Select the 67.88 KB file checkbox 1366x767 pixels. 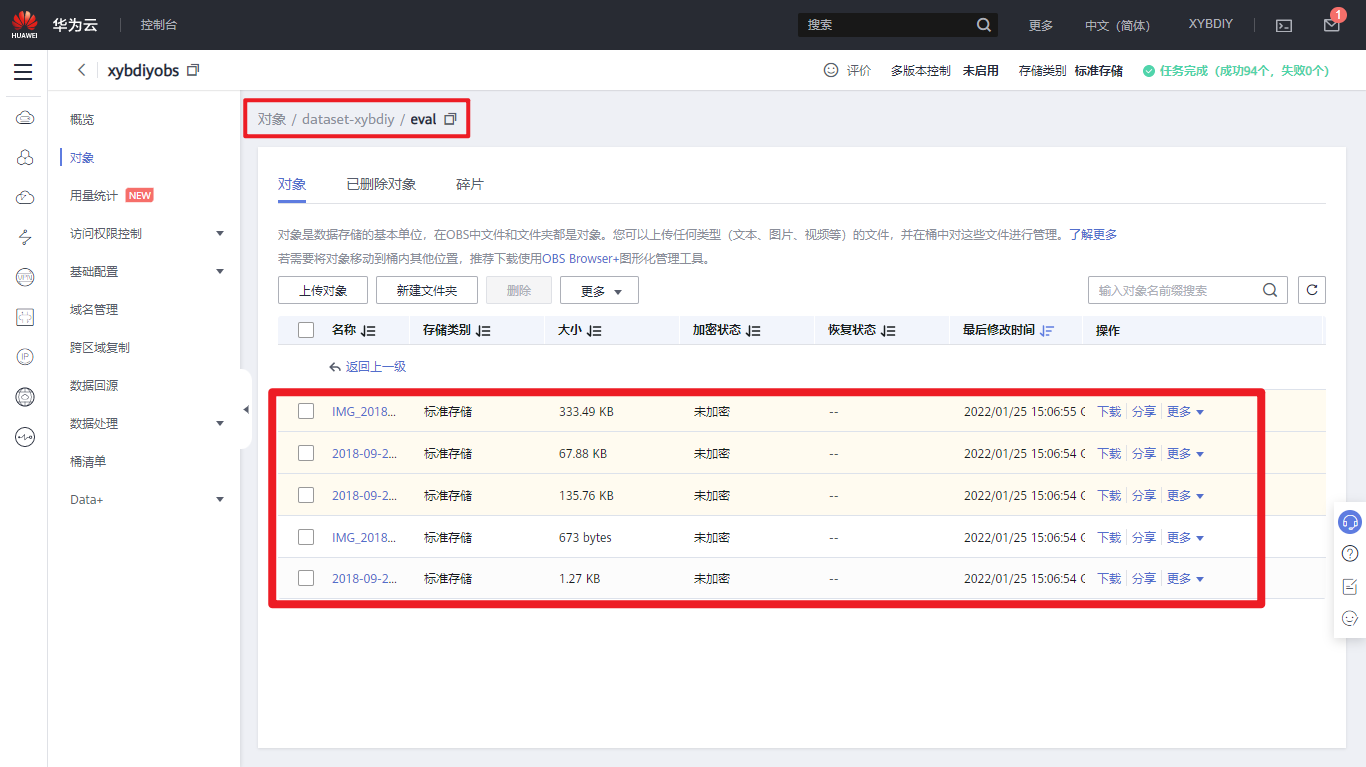306,453
